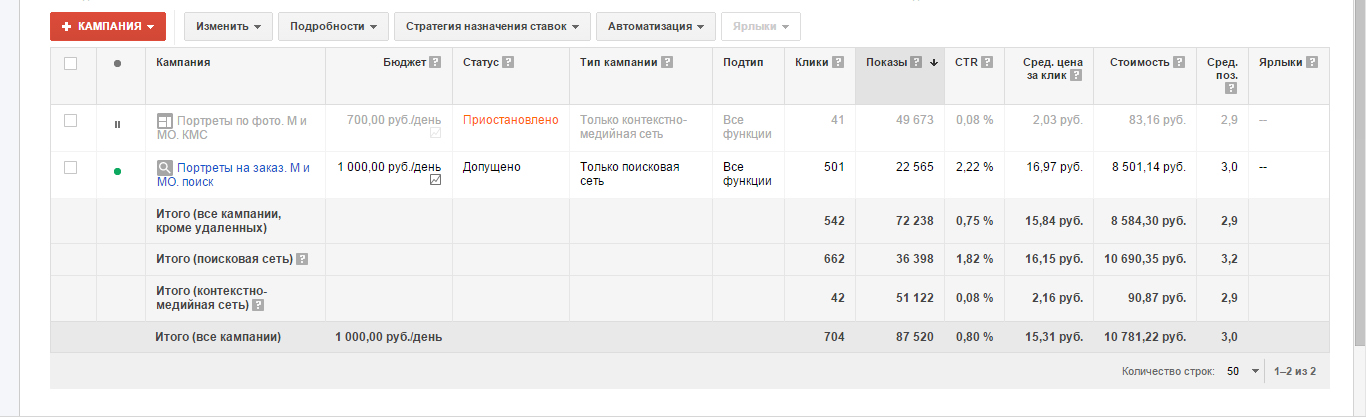Screen dimensions: 1366x417
Task: Click budget chart icon under 1 000,00 руб./день
Action: coord(435,180)
